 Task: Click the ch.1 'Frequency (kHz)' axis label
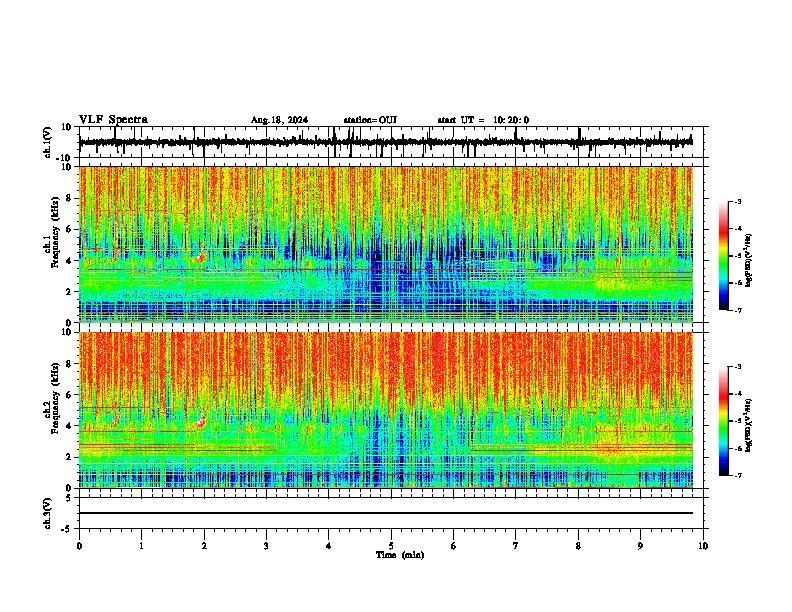click(55, 232)
